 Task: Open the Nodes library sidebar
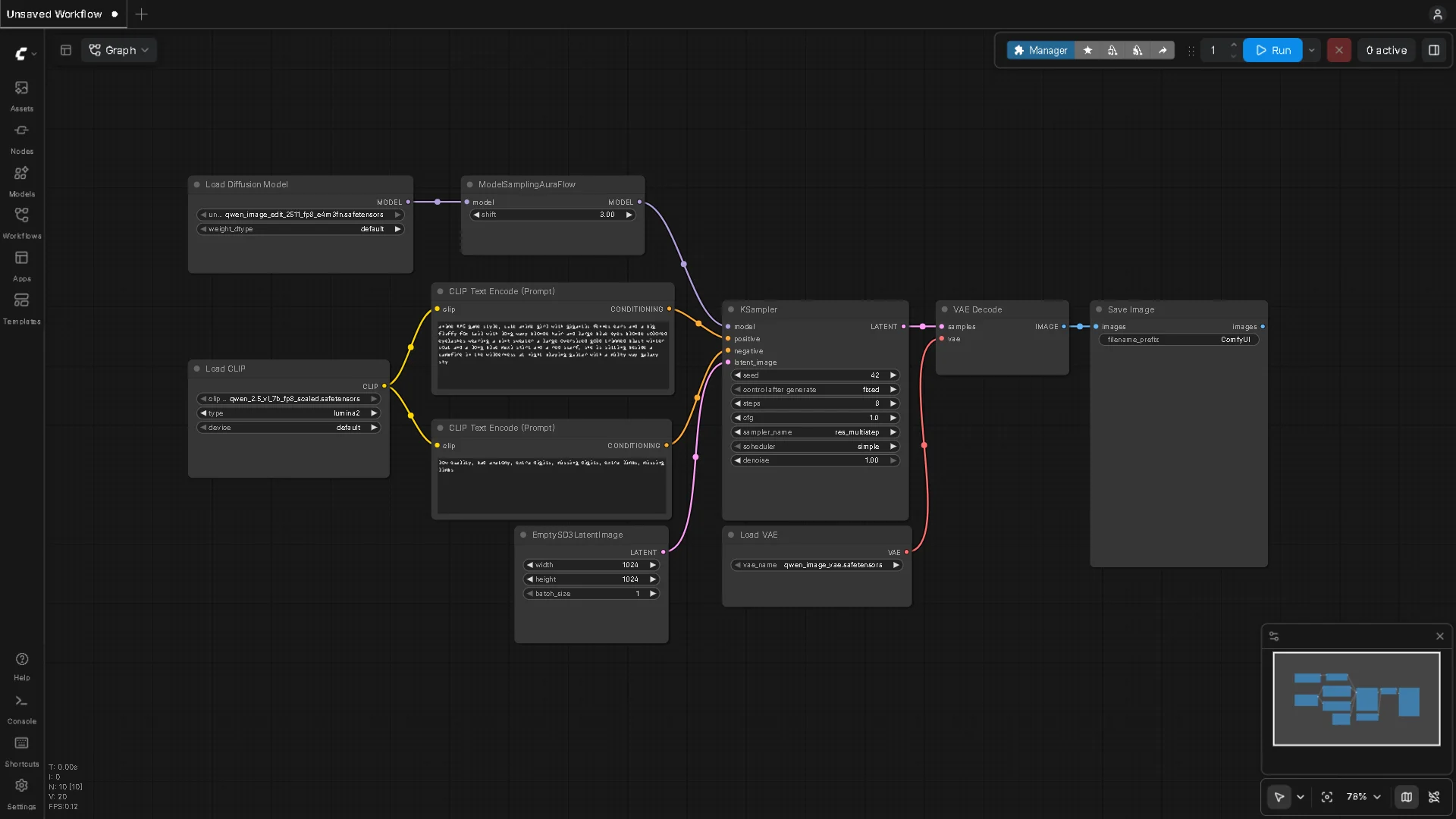[21, 138]
